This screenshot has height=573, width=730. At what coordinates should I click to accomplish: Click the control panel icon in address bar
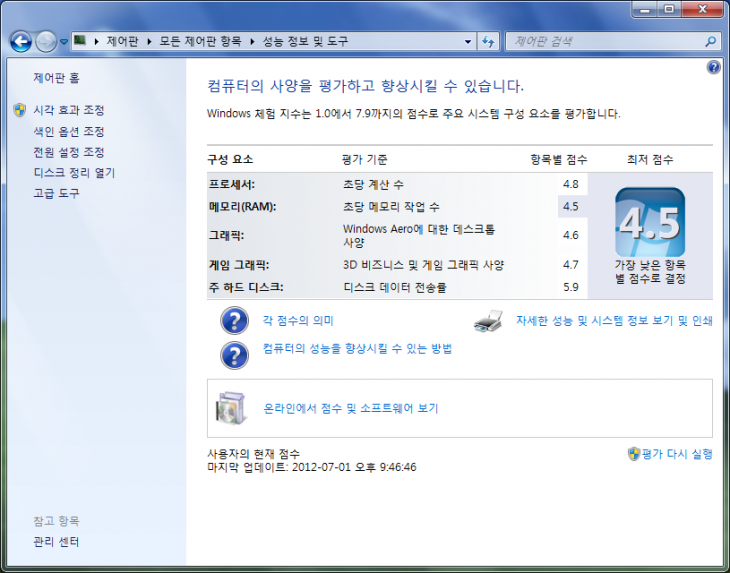point(80,40)
